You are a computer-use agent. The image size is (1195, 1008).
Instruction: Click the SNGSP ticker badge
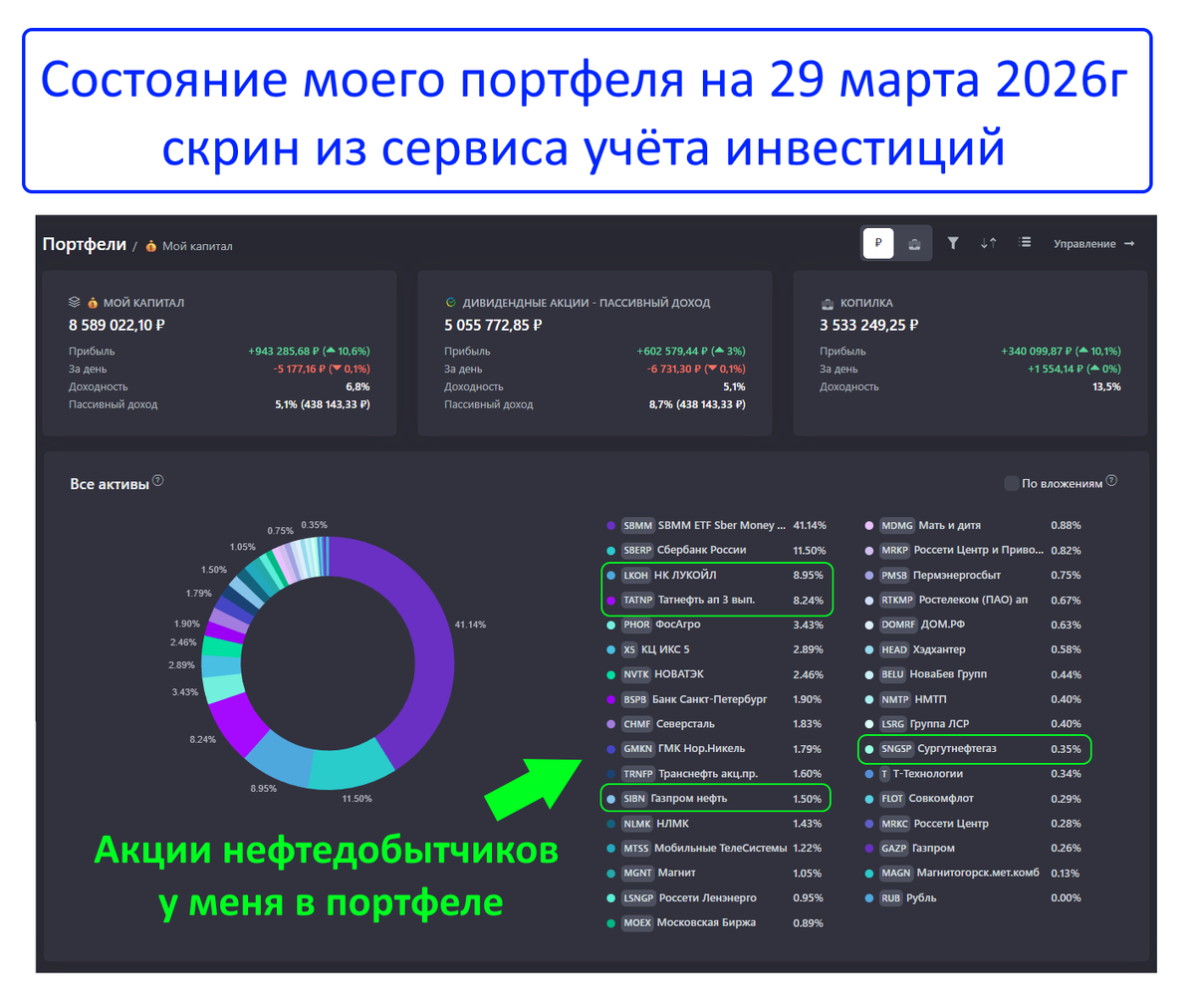(896, 749)
